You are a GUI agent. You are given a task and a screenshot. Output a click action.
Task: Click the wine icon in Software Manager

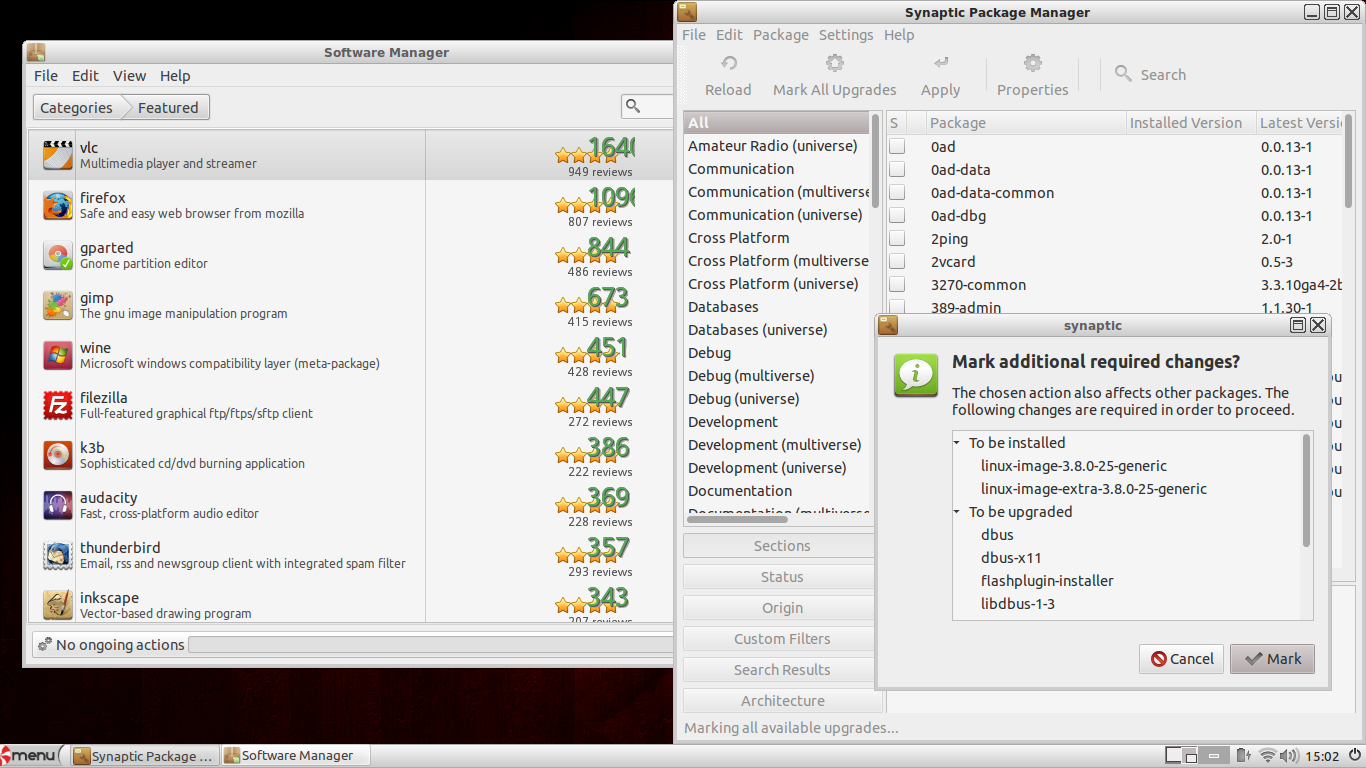(x=58, y=355)
